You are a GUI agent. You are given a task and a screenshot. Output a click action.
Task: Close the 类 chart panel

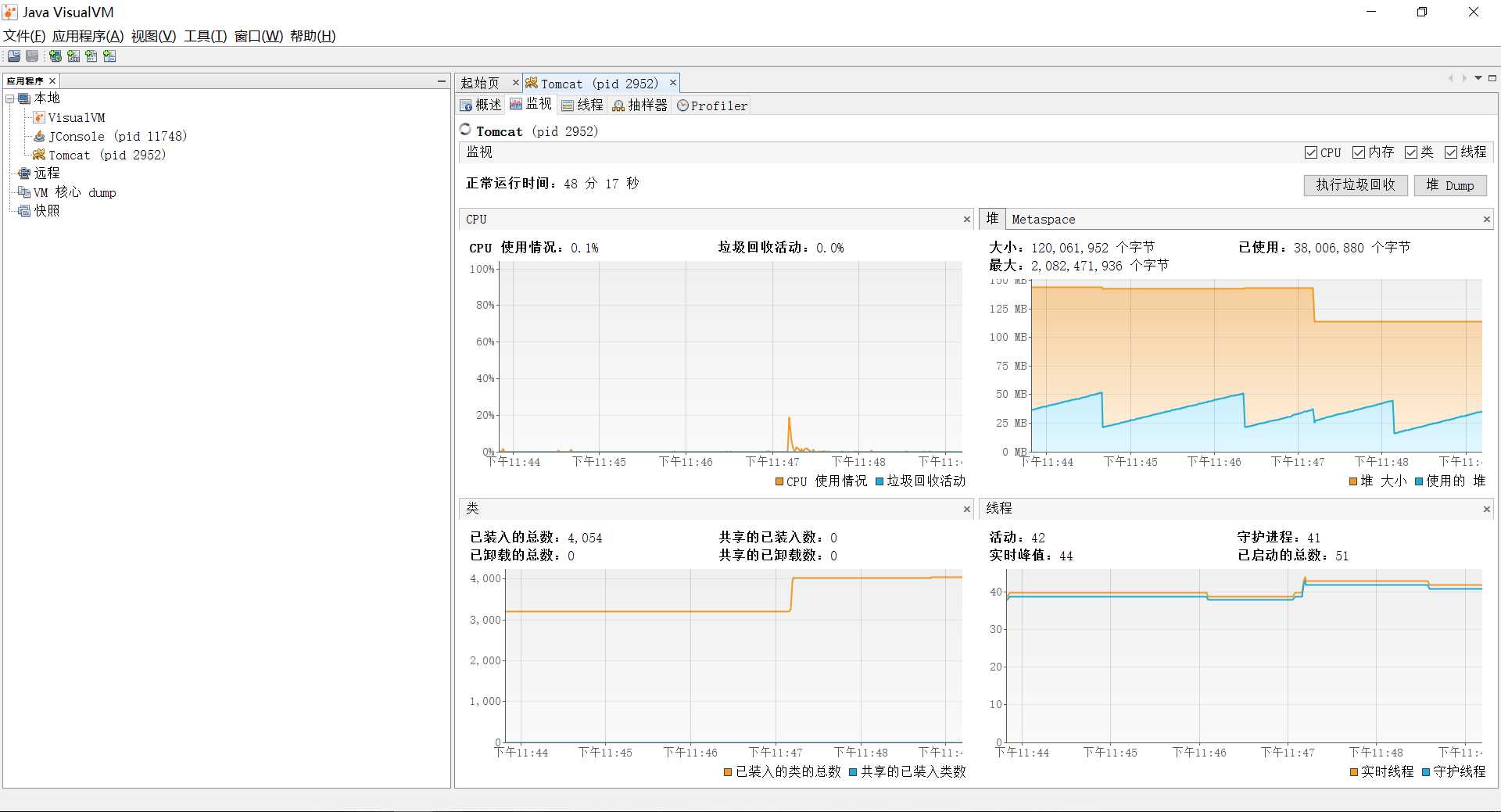point(966,509)
